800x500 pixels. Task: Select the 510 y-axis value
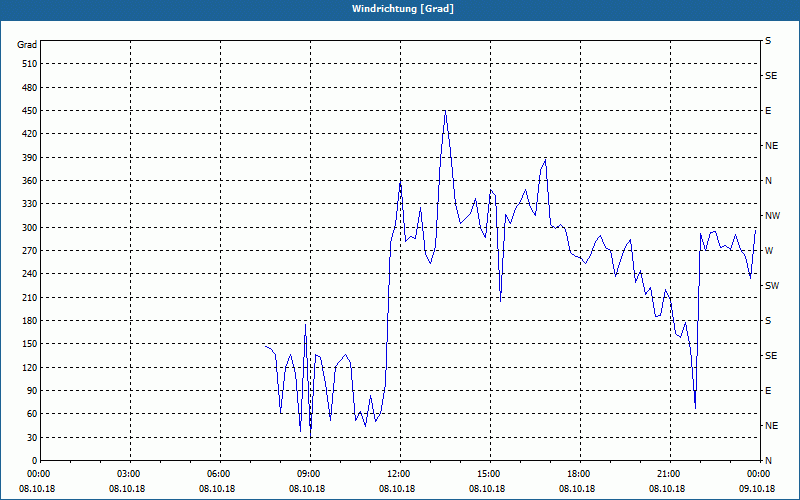pyautogui.click(x=30, y=64)
